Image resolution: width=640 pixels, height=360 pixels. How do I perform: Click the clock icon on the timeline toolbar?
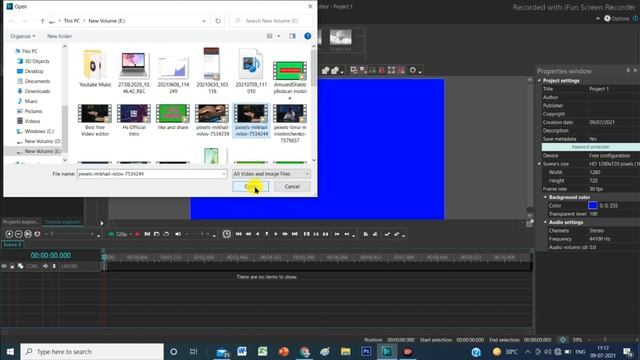(227, 234)
